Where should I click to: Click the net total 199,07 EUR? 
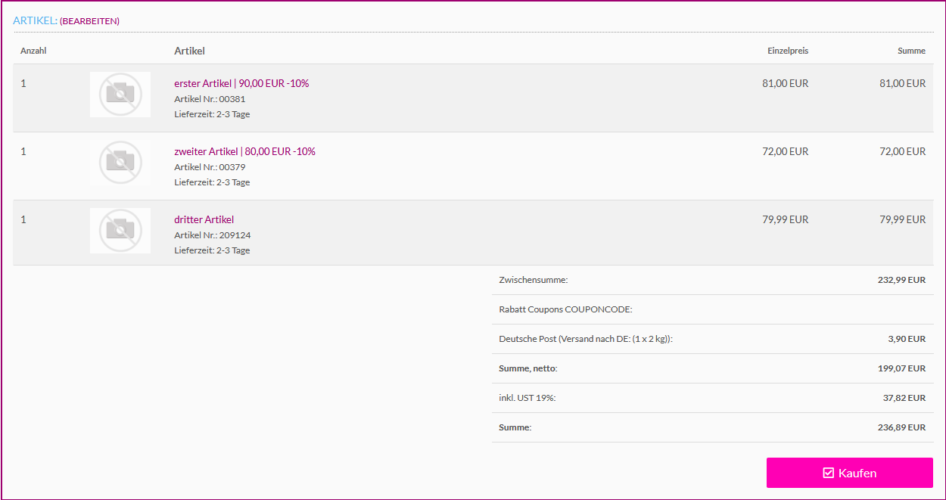coord(901,369)
